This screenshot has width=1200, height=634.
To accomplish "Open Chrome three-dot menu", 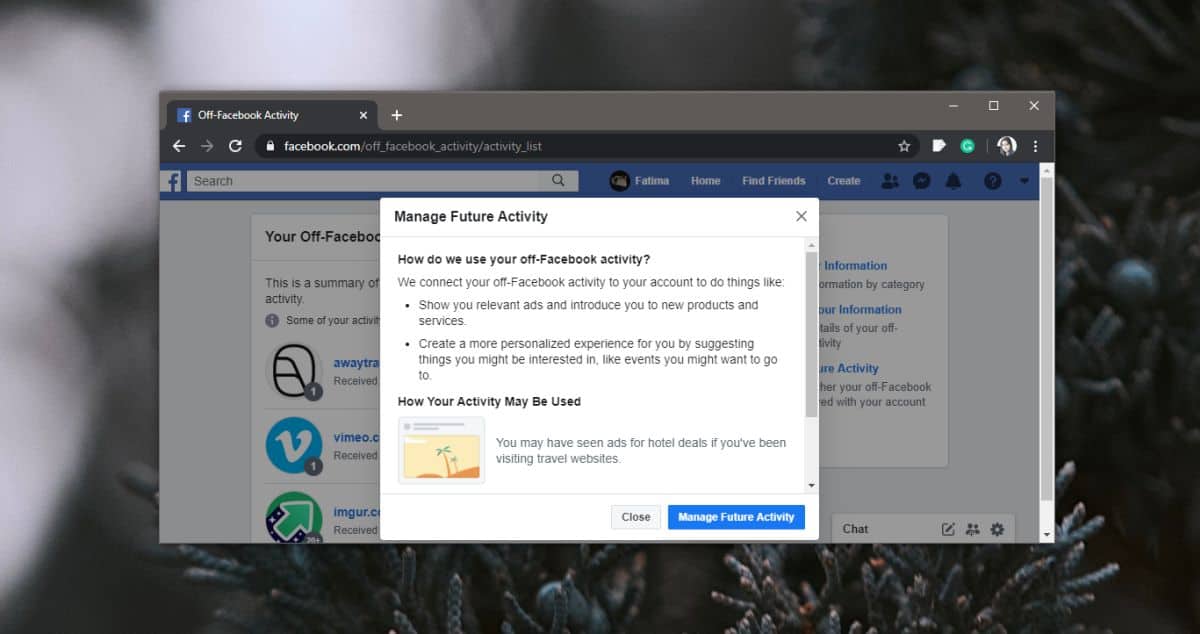I will tap(1035, 146).
